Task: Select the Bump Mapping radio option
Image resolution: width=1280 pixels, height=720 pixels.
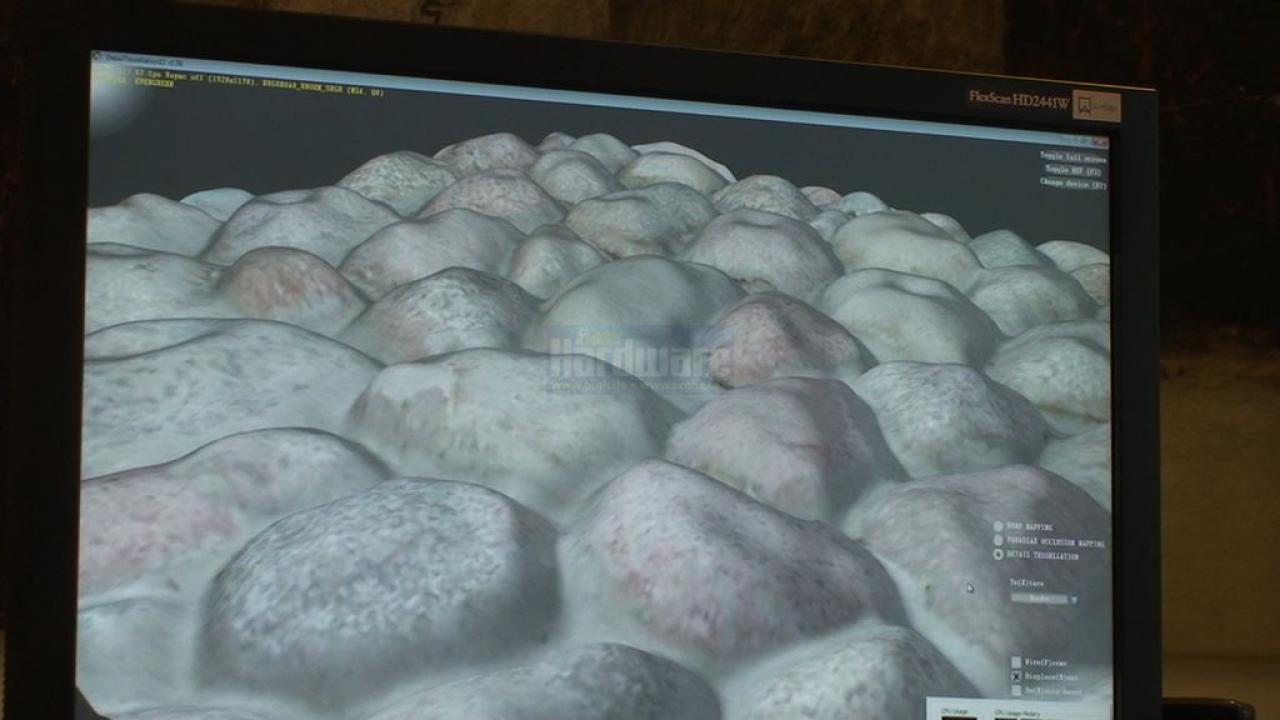Action: (998, 526)
